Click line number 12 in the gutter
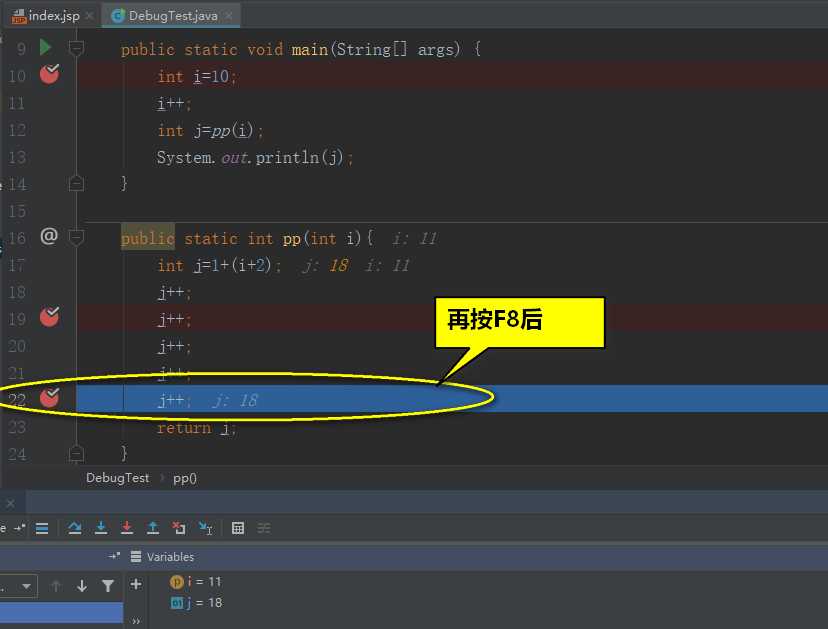The width and height of the screenshot is (828, 629). click(x=17, y=130)
